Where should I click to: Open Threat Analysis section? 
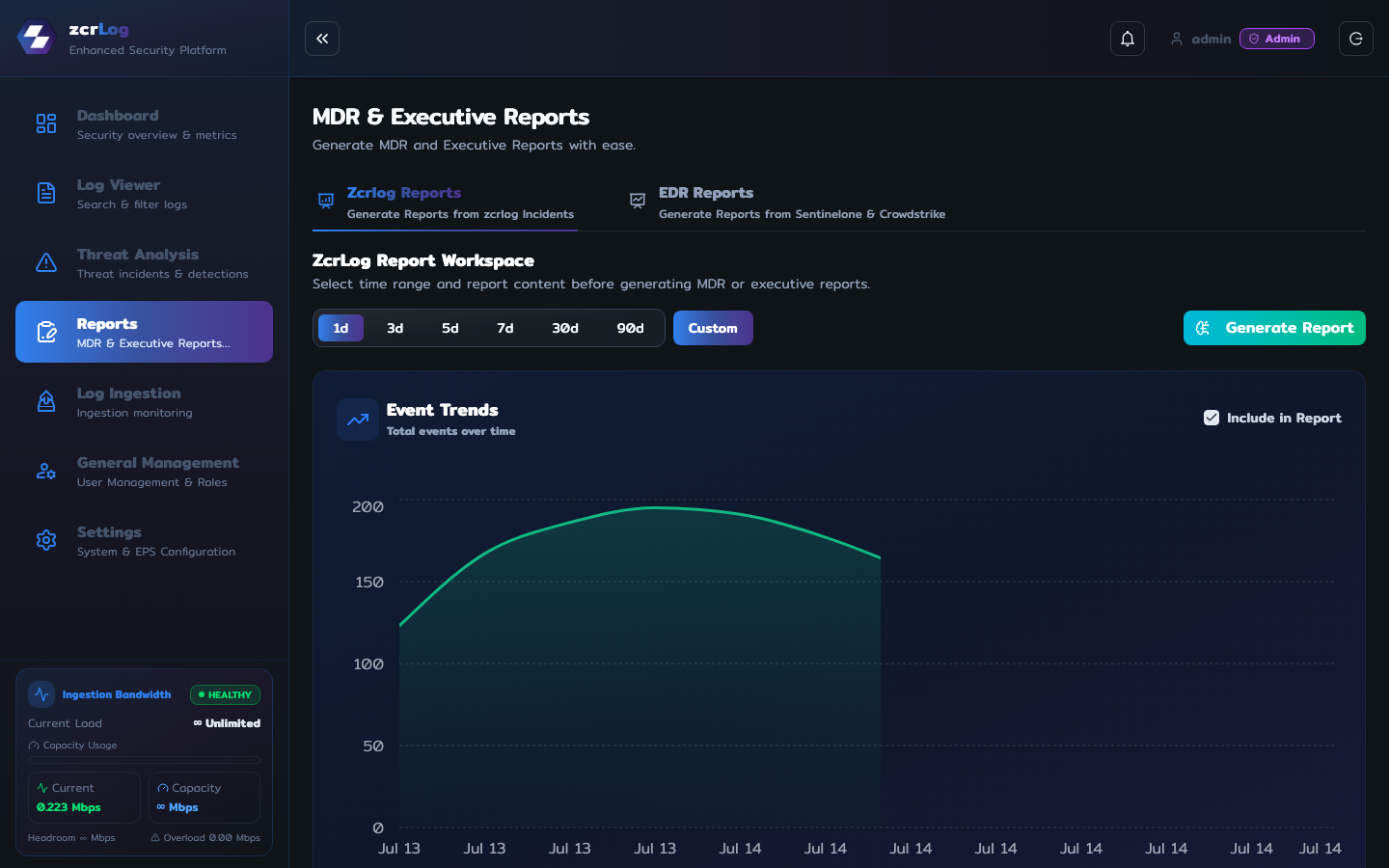click(144, 262)
